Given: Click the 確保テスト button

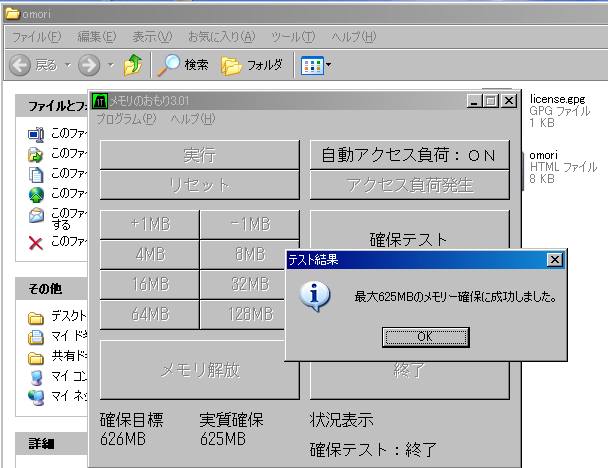Looking at the screenshot, I should point(408,239).
